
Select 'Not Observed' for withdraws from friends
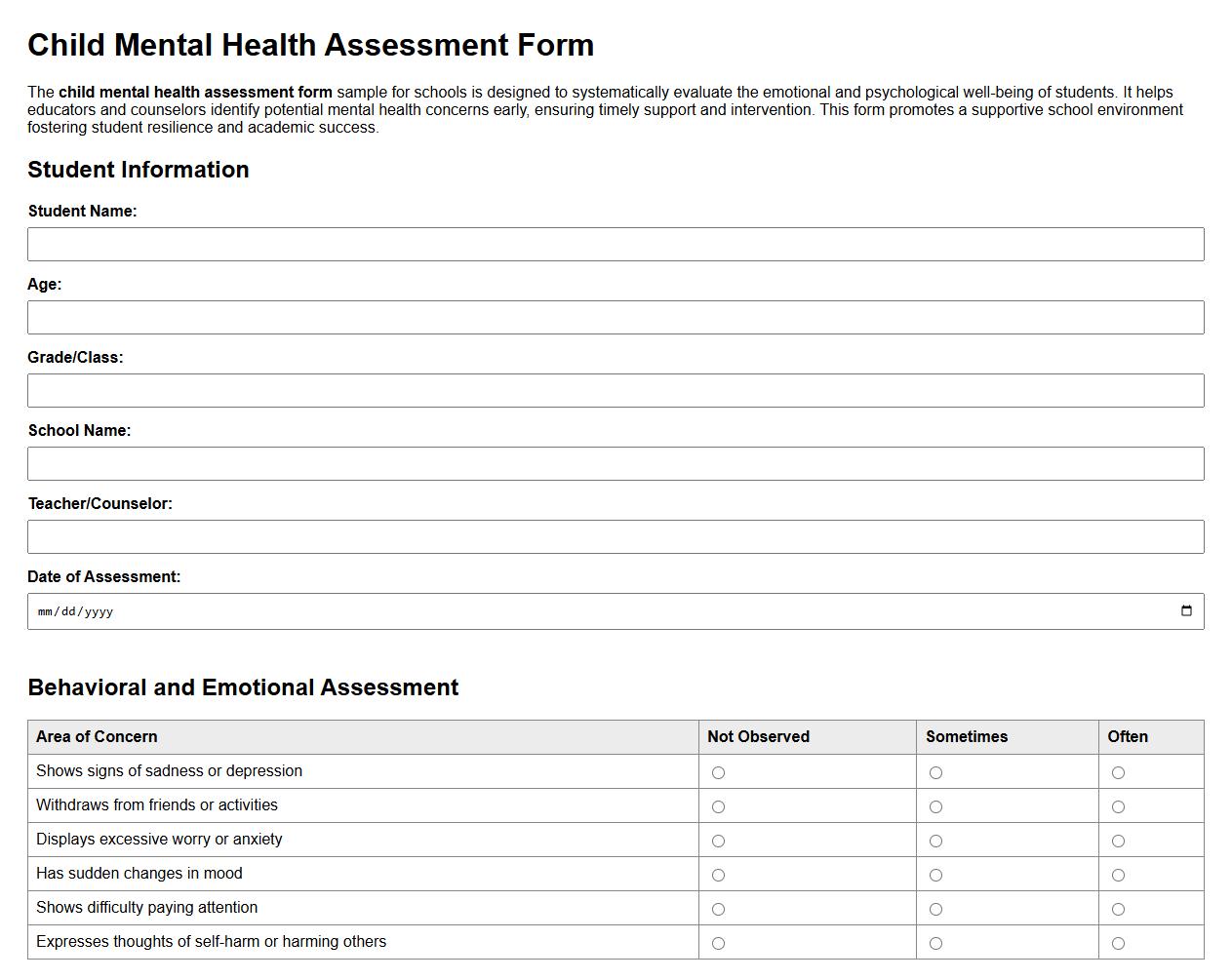pyautogui.click(x=719, y=806)
